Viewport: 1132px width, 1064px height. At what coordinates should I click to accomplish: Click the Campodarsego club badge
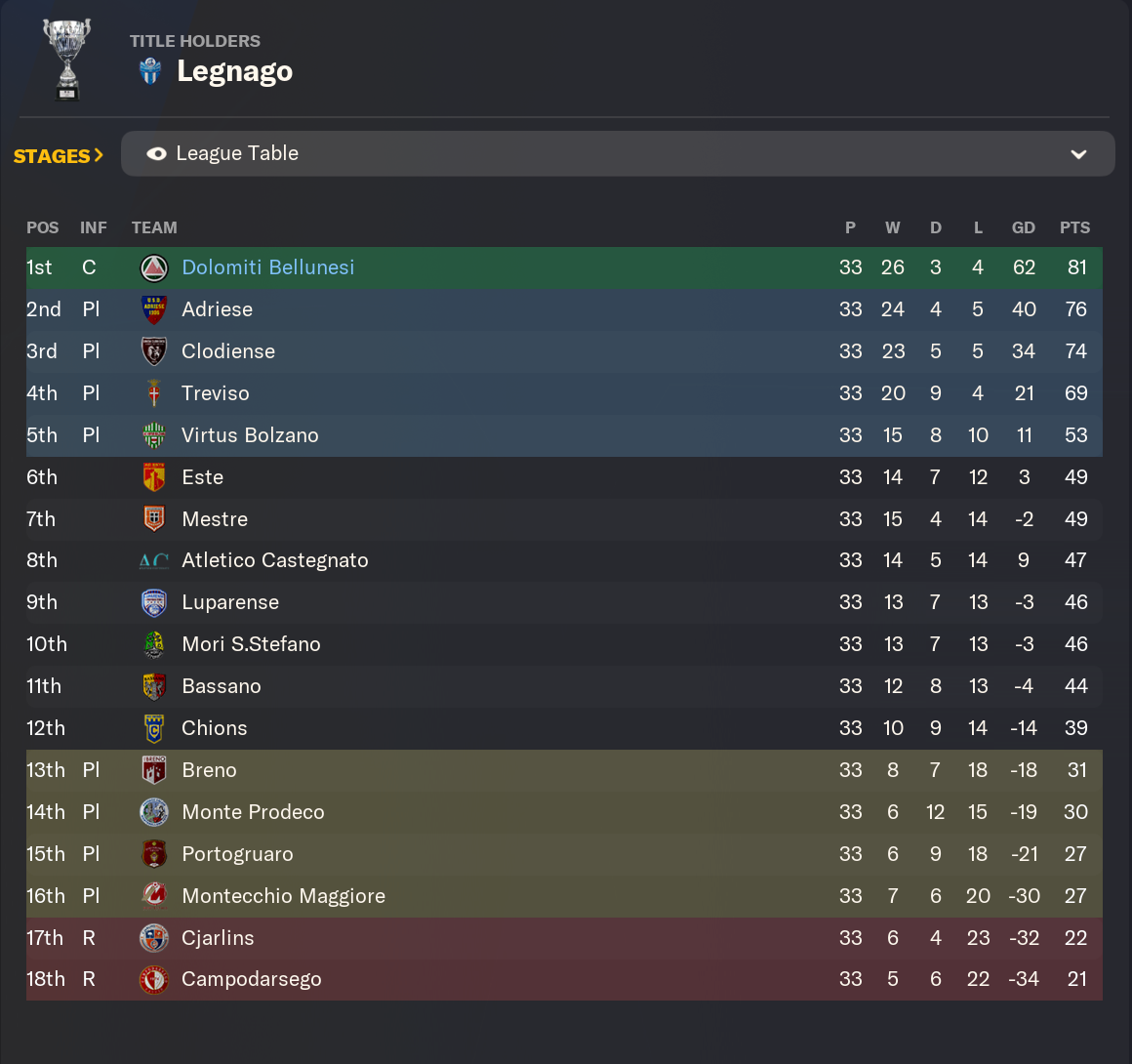pyautogui.click(x=154, y=980)
